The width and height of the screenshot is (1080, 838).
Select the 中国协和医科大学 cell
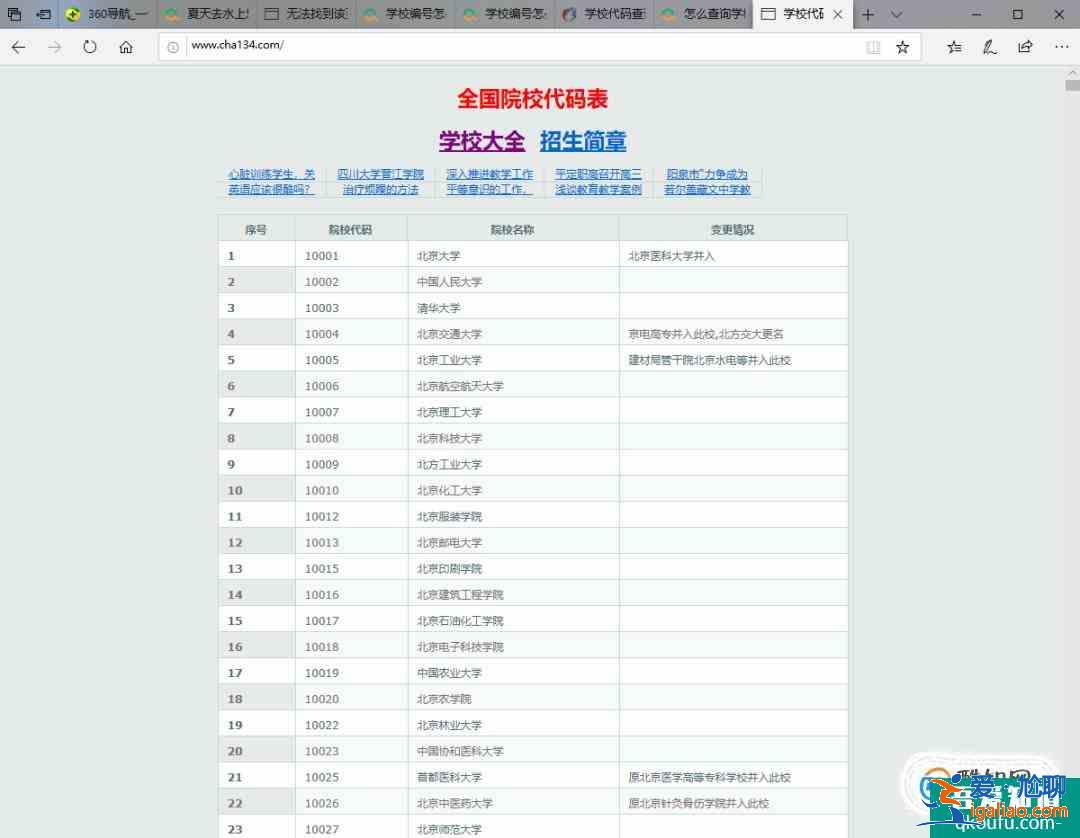click(512, 751)
